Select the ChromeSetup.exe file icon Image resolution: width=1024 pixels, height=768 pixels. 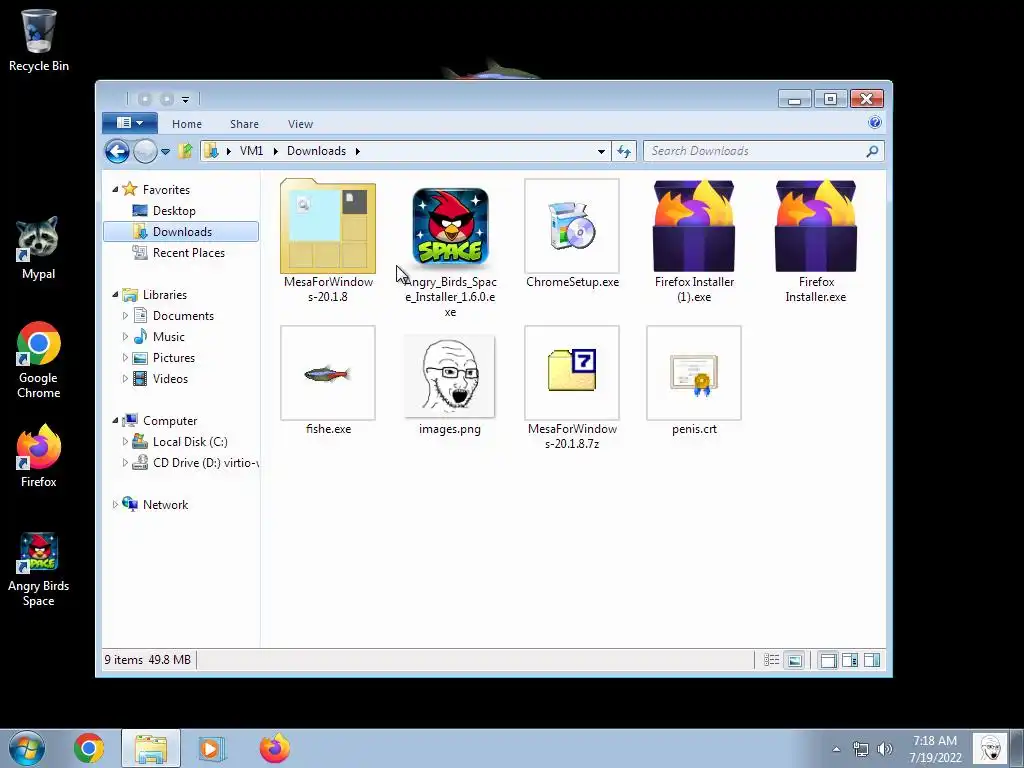click(571, 226)
